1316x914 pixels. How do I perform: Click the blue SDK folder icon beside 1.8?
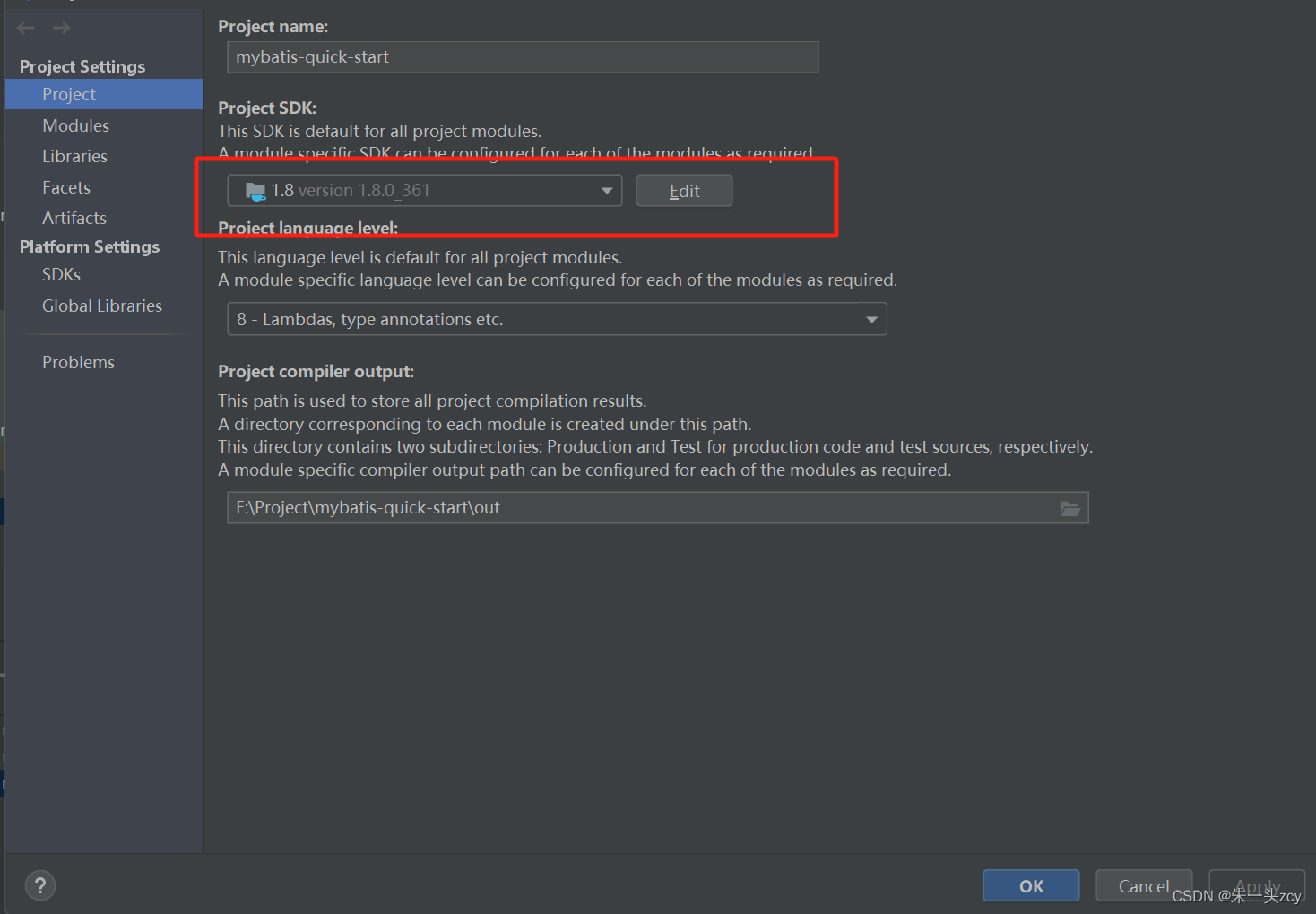(x=254, y=190)
